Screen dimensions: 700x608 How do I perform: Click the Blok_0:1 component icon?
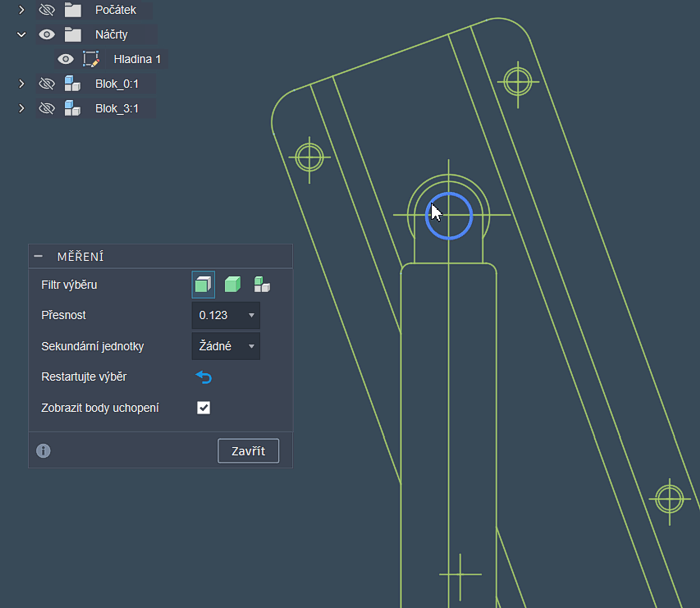(72, 83)
